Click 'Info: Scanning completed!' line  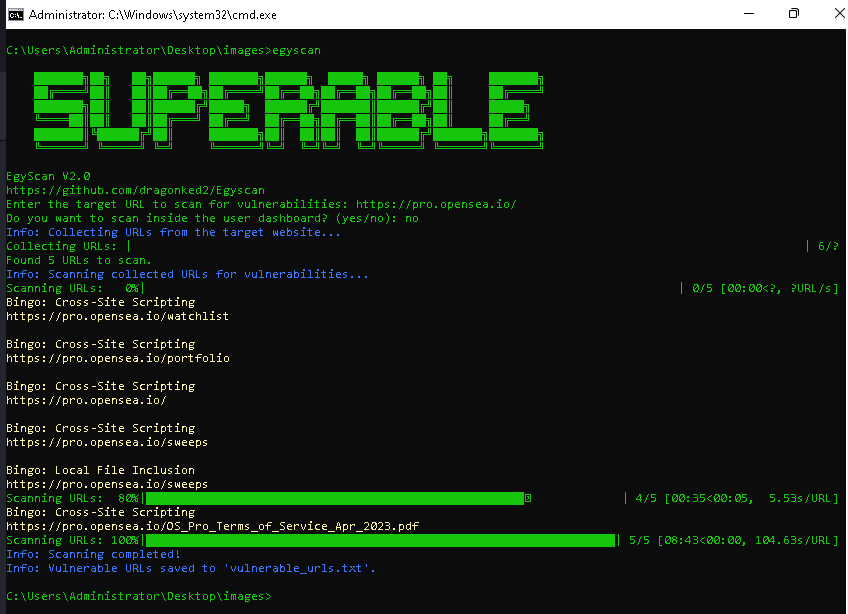pos(93,555)
